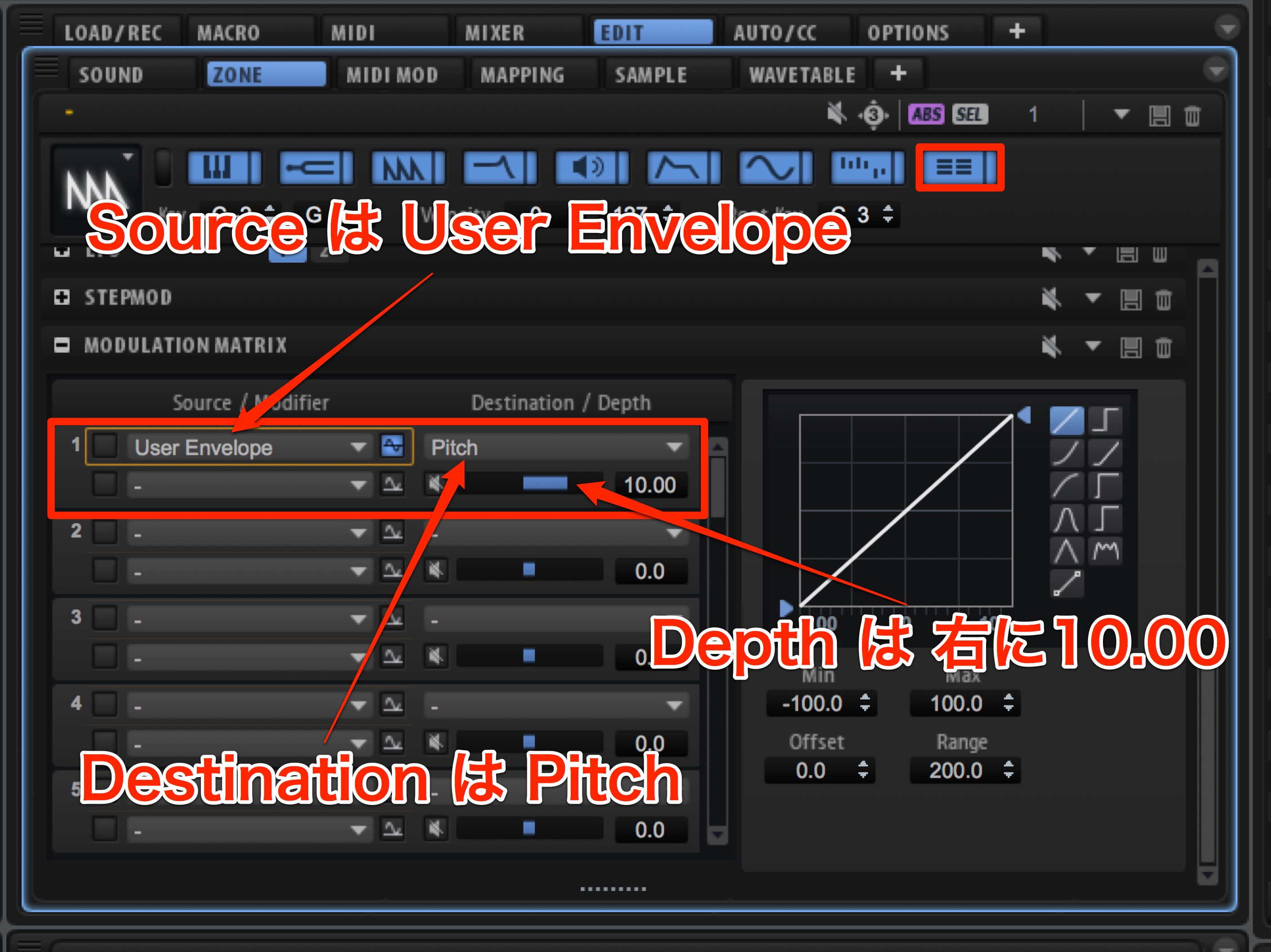Switch to the Load/Rec tab
Image resolution: width=1271 pixels, height=952 pixels.
[117, 32]
